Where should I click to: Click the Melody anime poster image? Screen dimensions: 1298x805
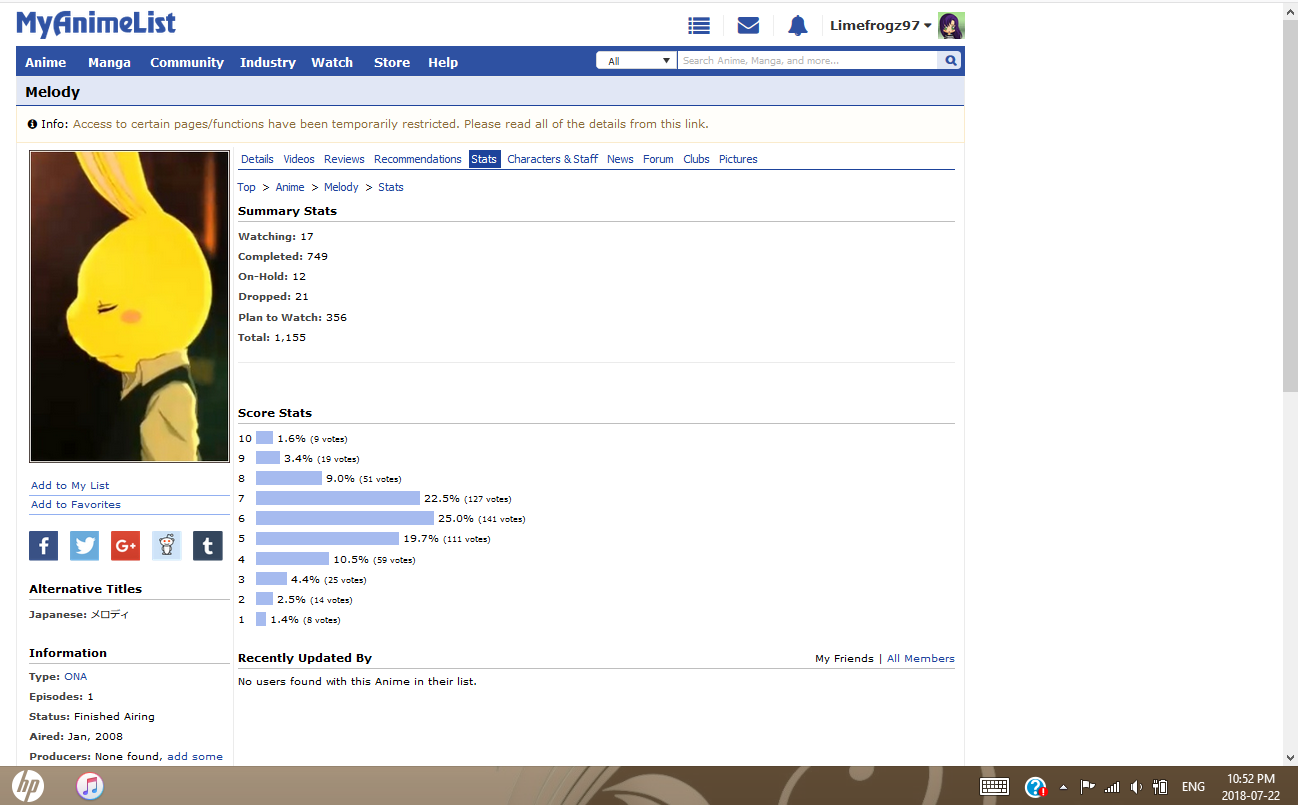[129, 306]
